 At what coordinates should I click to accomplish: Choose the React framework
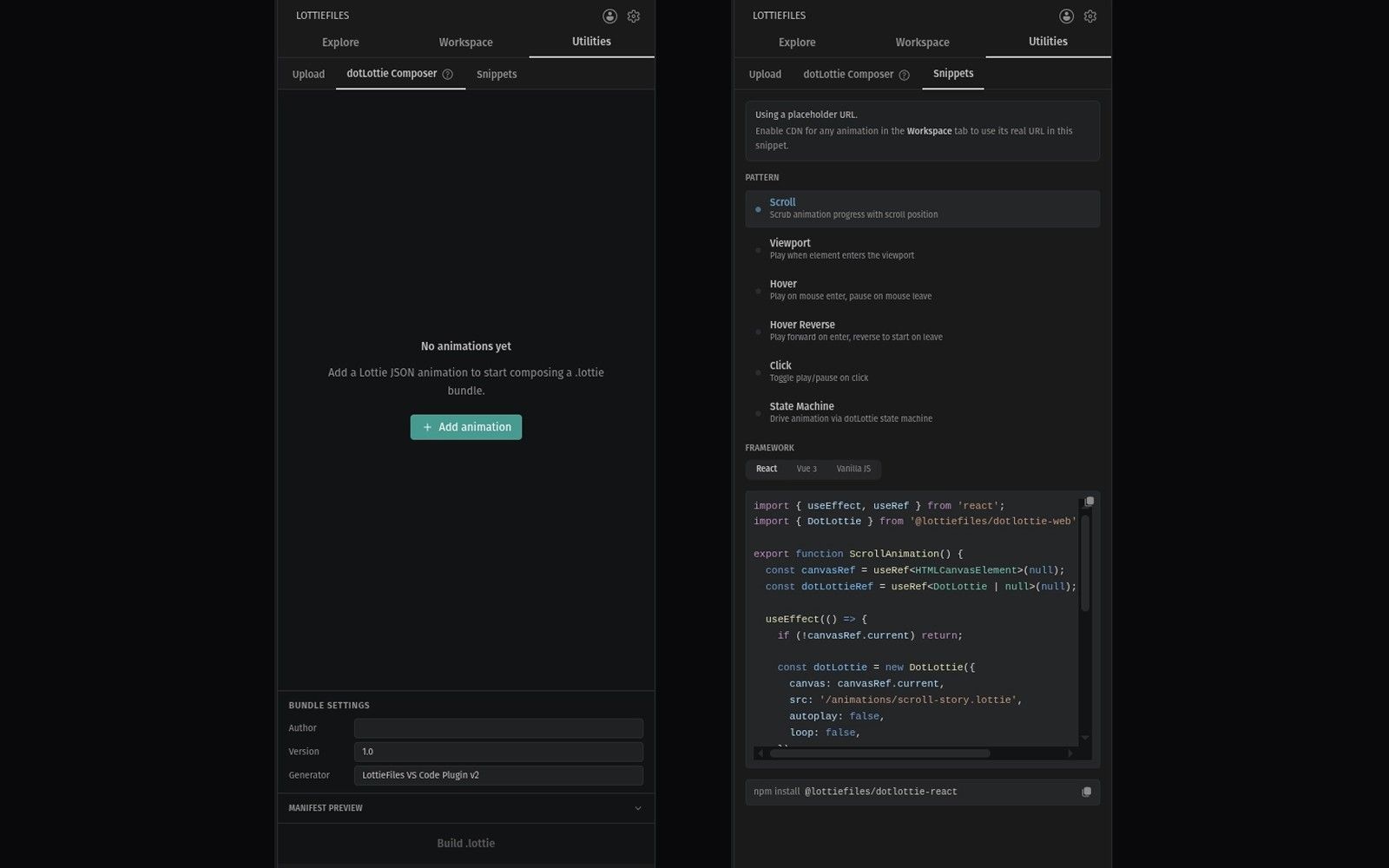(x=767, y=469)
